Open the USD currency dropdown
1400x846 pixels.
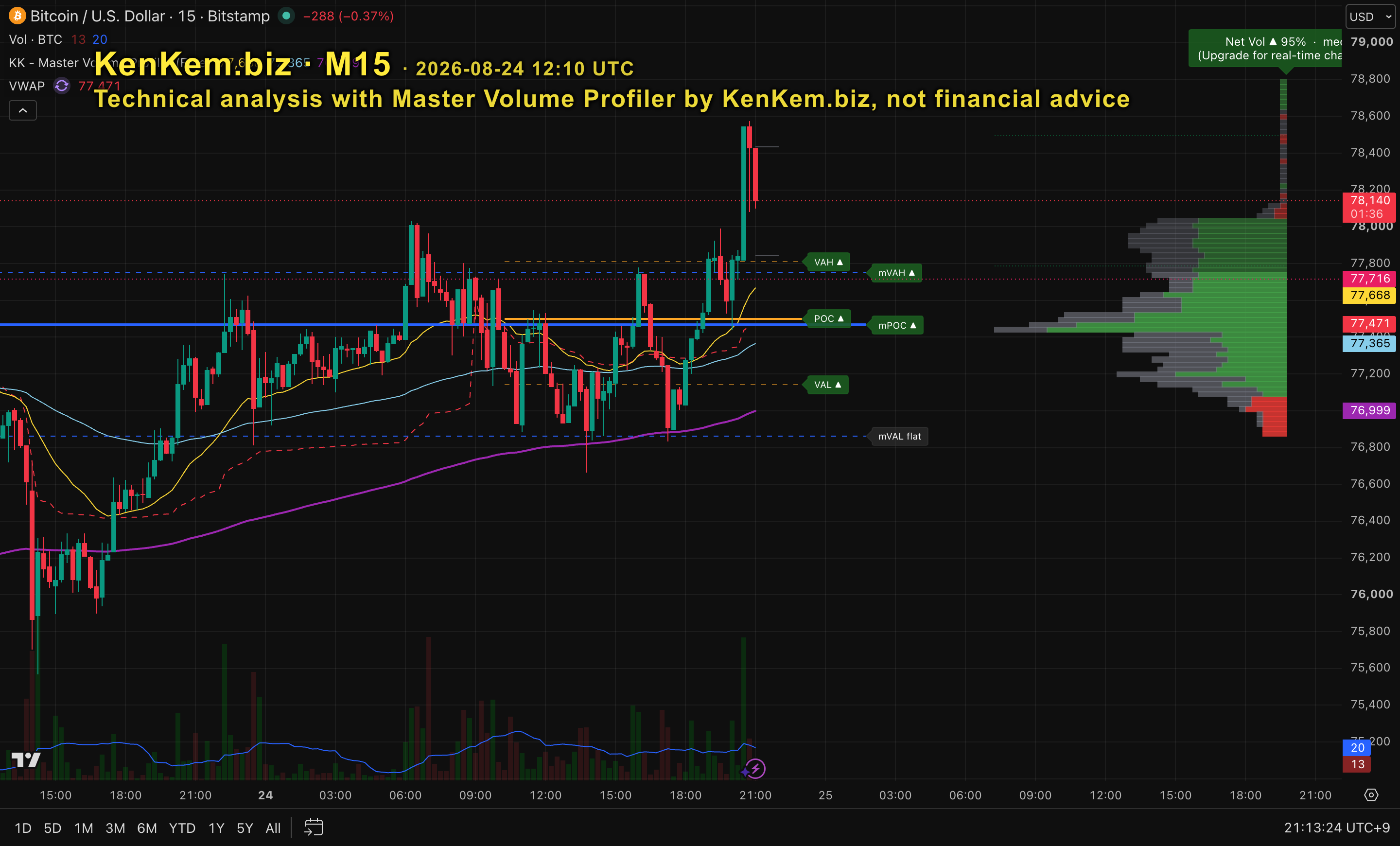pyautogui.click(x=1370, y=17)
